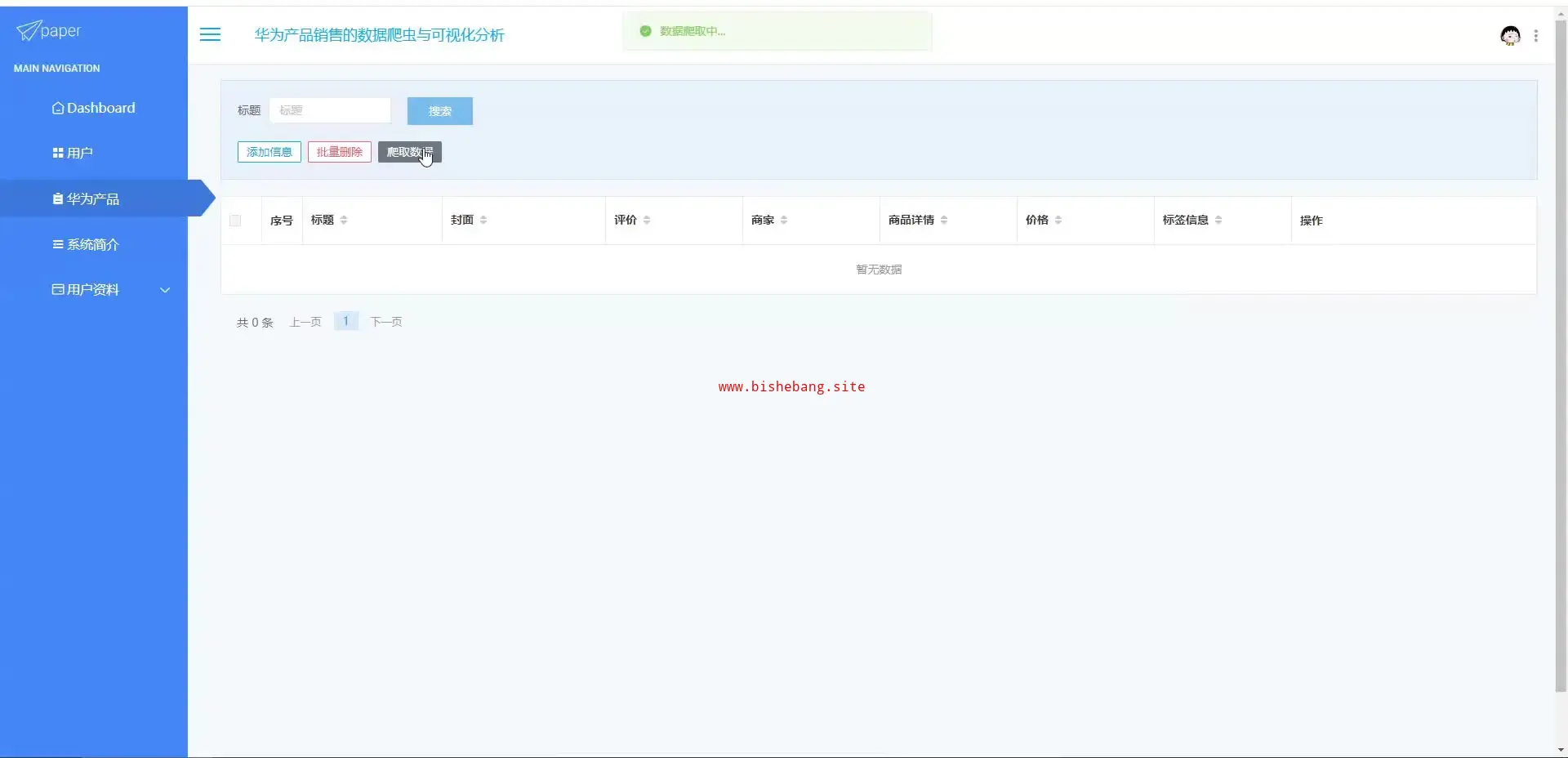This screenshot has height=758, width=1568.
Task: Open the vertical three-dot options menu
Action: click(x=1536, y=36)
